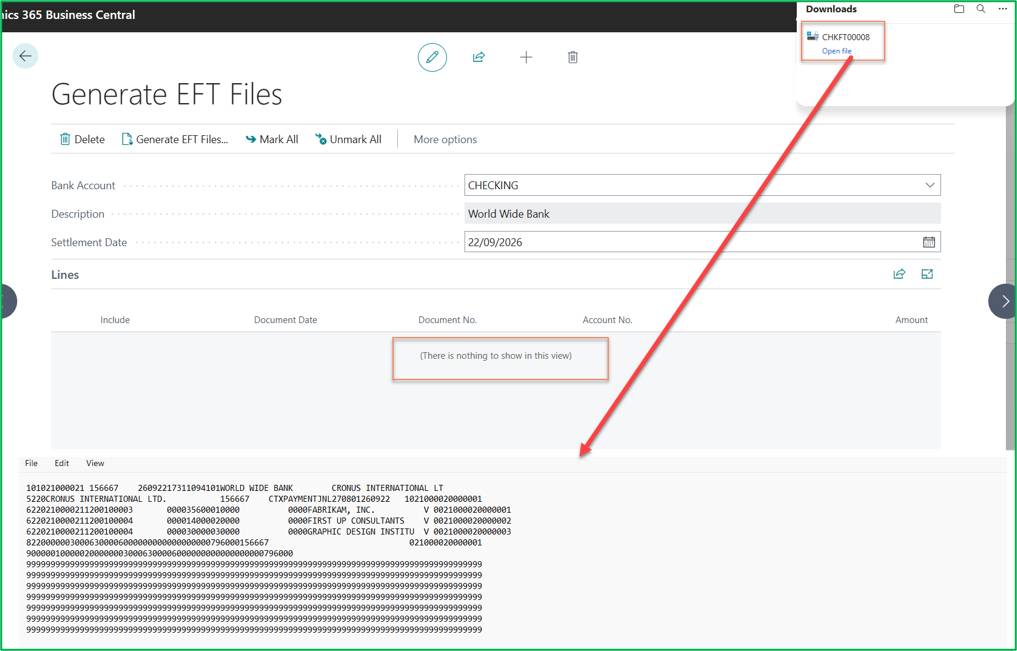Image resolution: width=1017 pixels, height=651 pixels.
Task: Click the Account No. column header
Action: (x=607, y=320)
